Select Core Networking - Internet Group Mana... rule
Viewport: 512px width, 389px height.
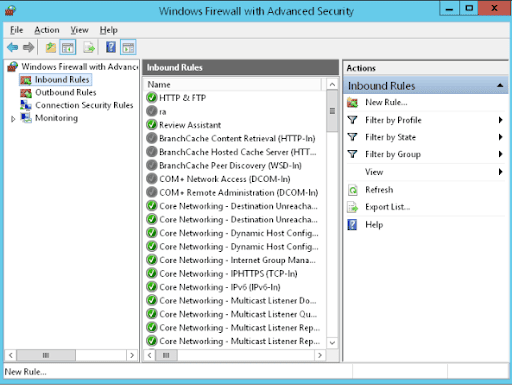click(237, 260)
